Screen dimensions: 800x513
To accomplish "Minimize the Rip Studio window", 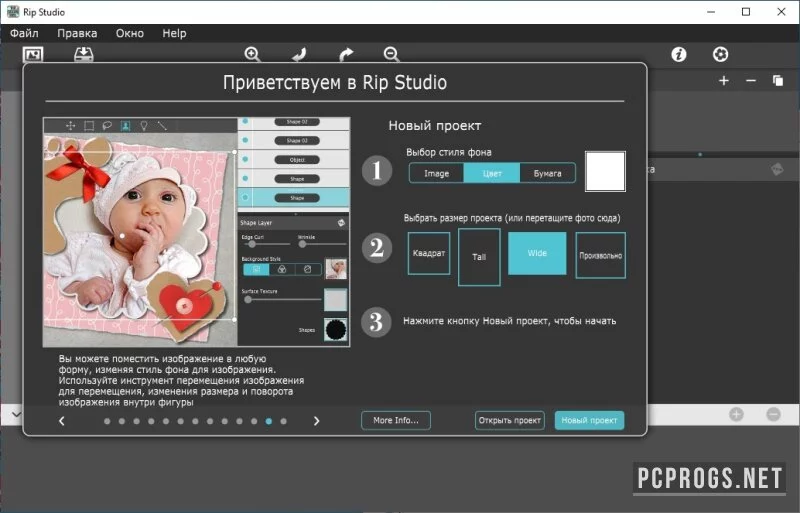I will click(711, 12).
